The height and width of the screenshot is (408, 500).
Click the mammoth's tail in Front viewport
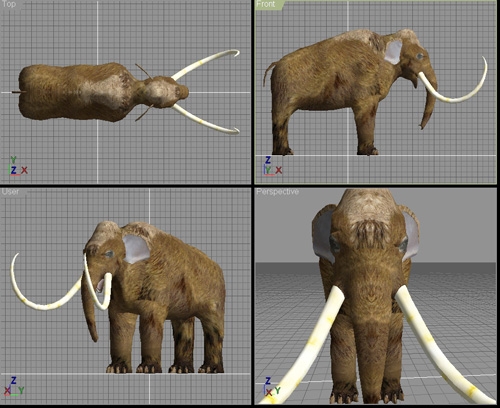[267, 73]
